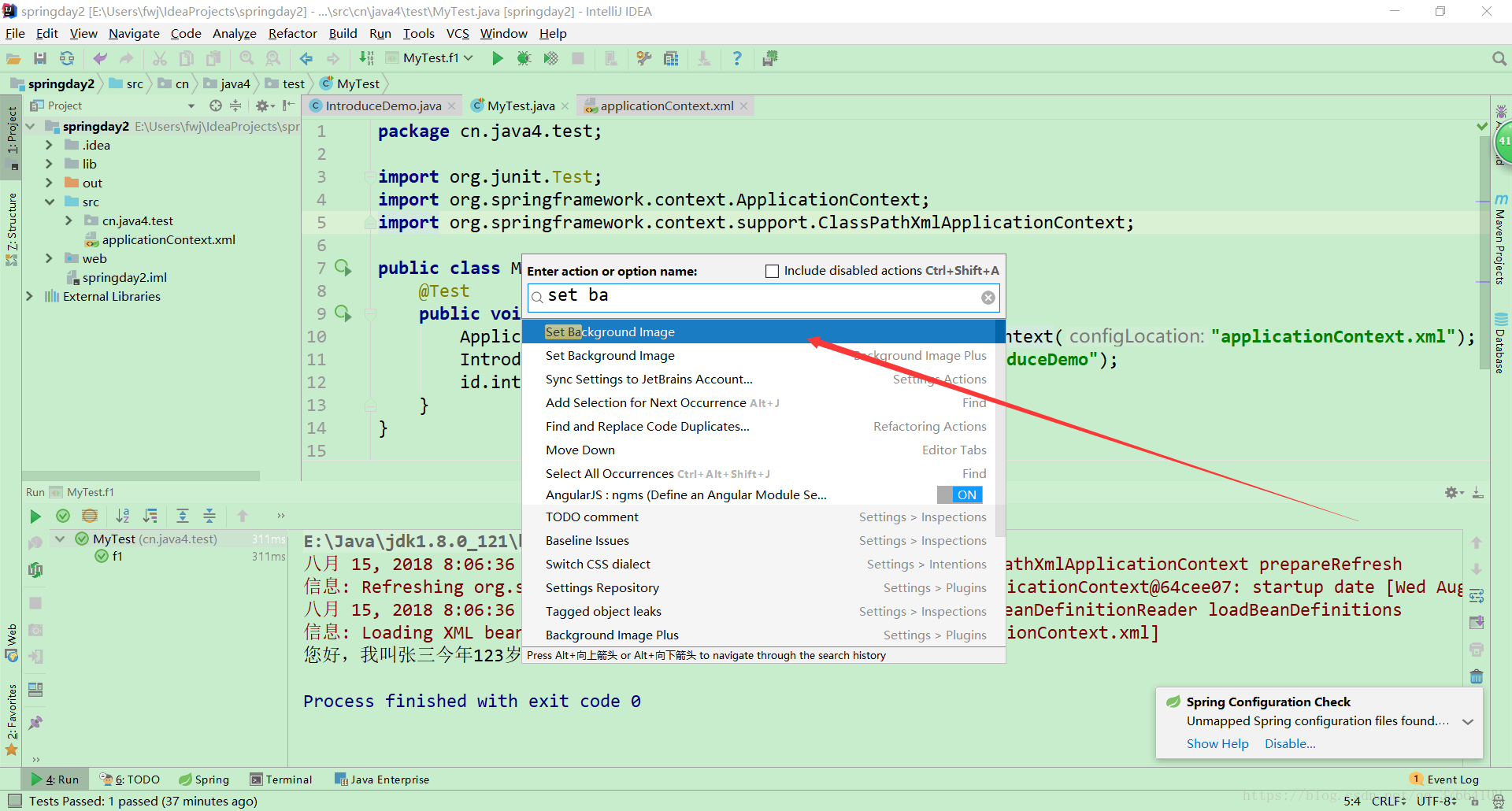Click the Scroll from Source target icon

[x=215, y=106]
